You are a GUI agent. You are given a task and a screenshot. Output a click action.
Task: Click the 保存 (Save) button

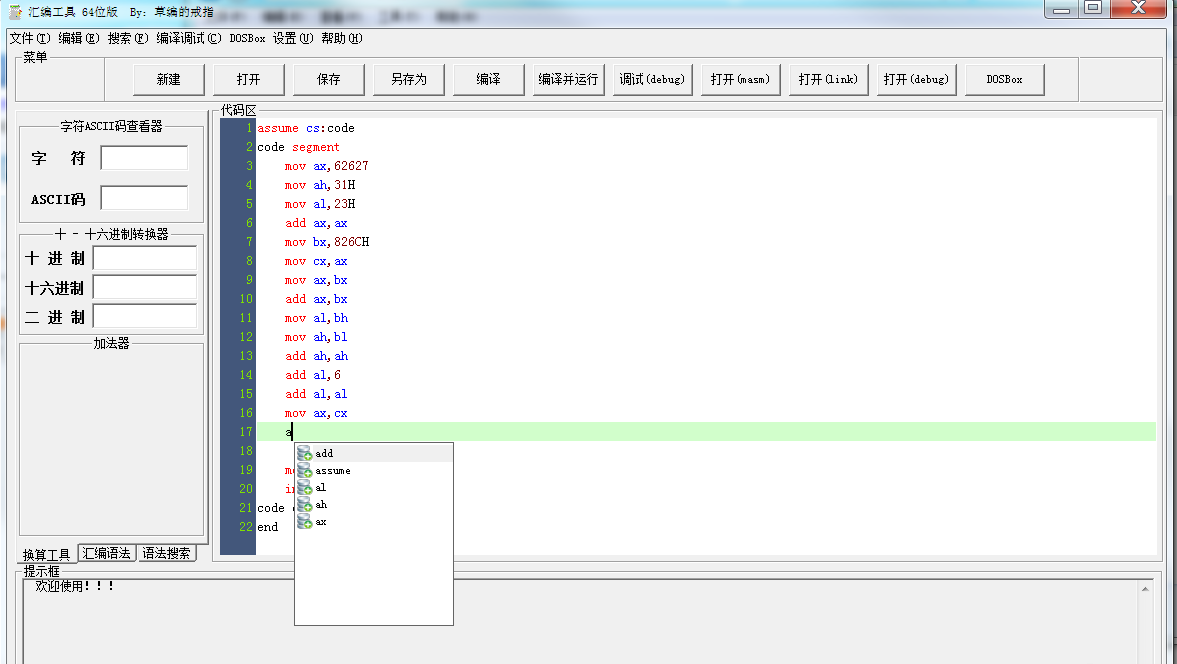pos(329,80)
